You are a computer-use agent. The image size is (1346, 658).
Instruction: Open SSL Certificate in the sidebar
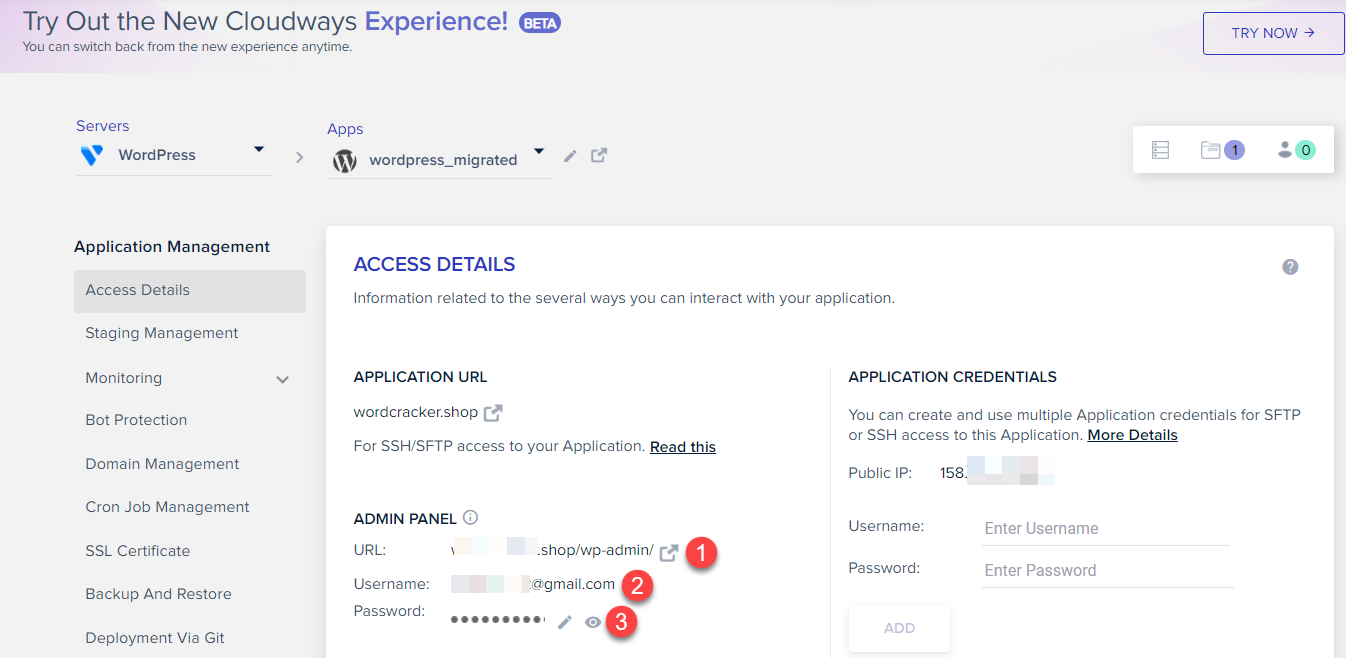(x=137, y=551)
